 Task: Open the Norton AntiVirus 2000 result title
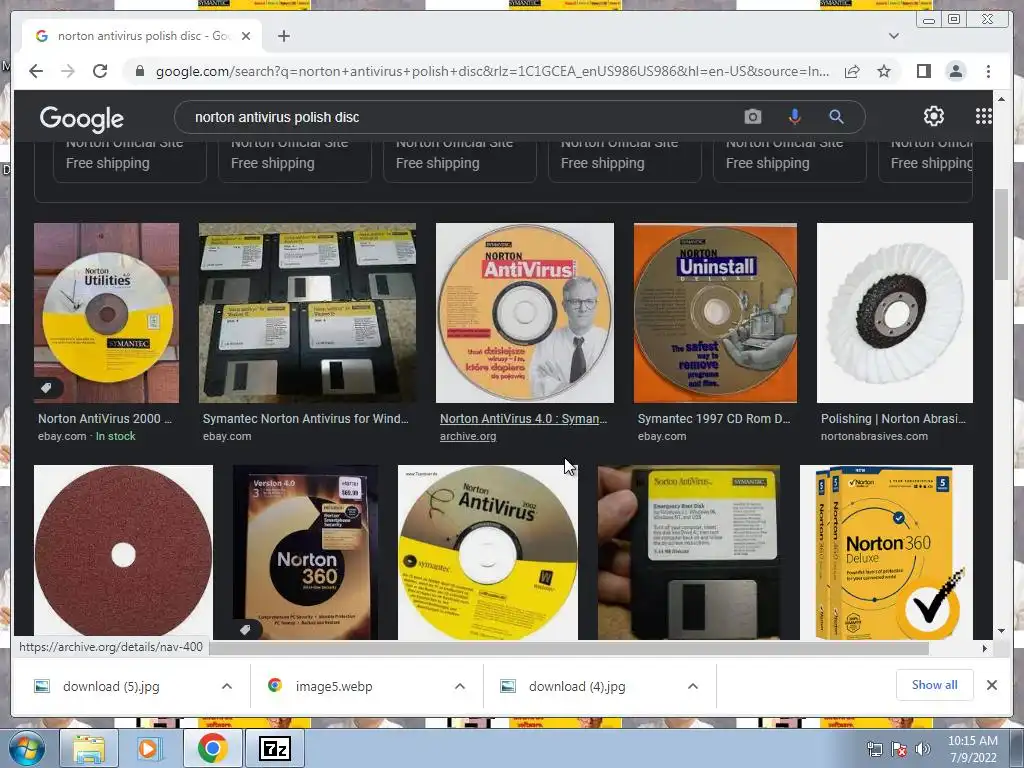click(104, 419)
